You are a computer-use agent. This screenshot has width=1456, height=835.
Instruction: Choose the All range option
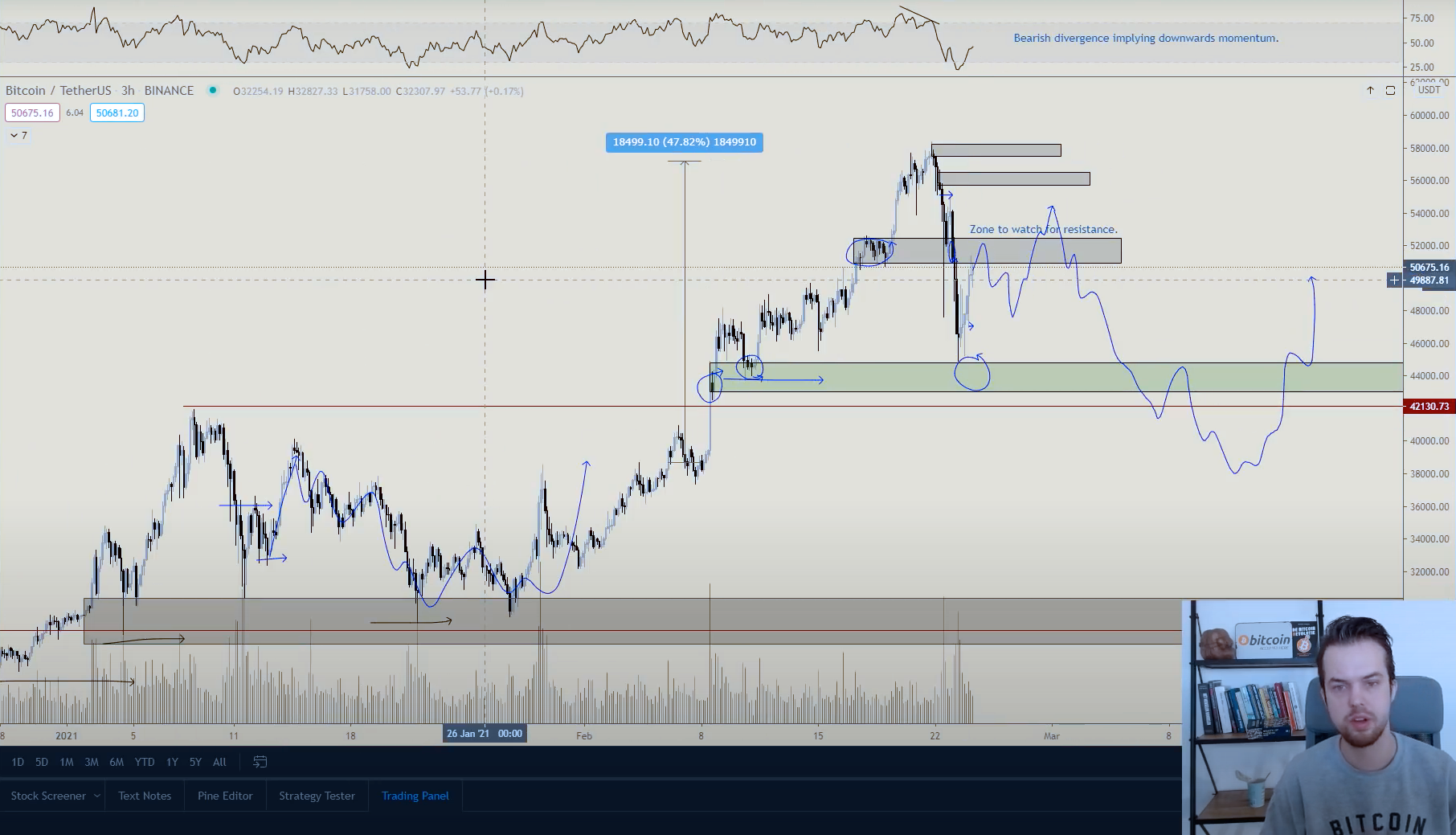click(219, 762)
